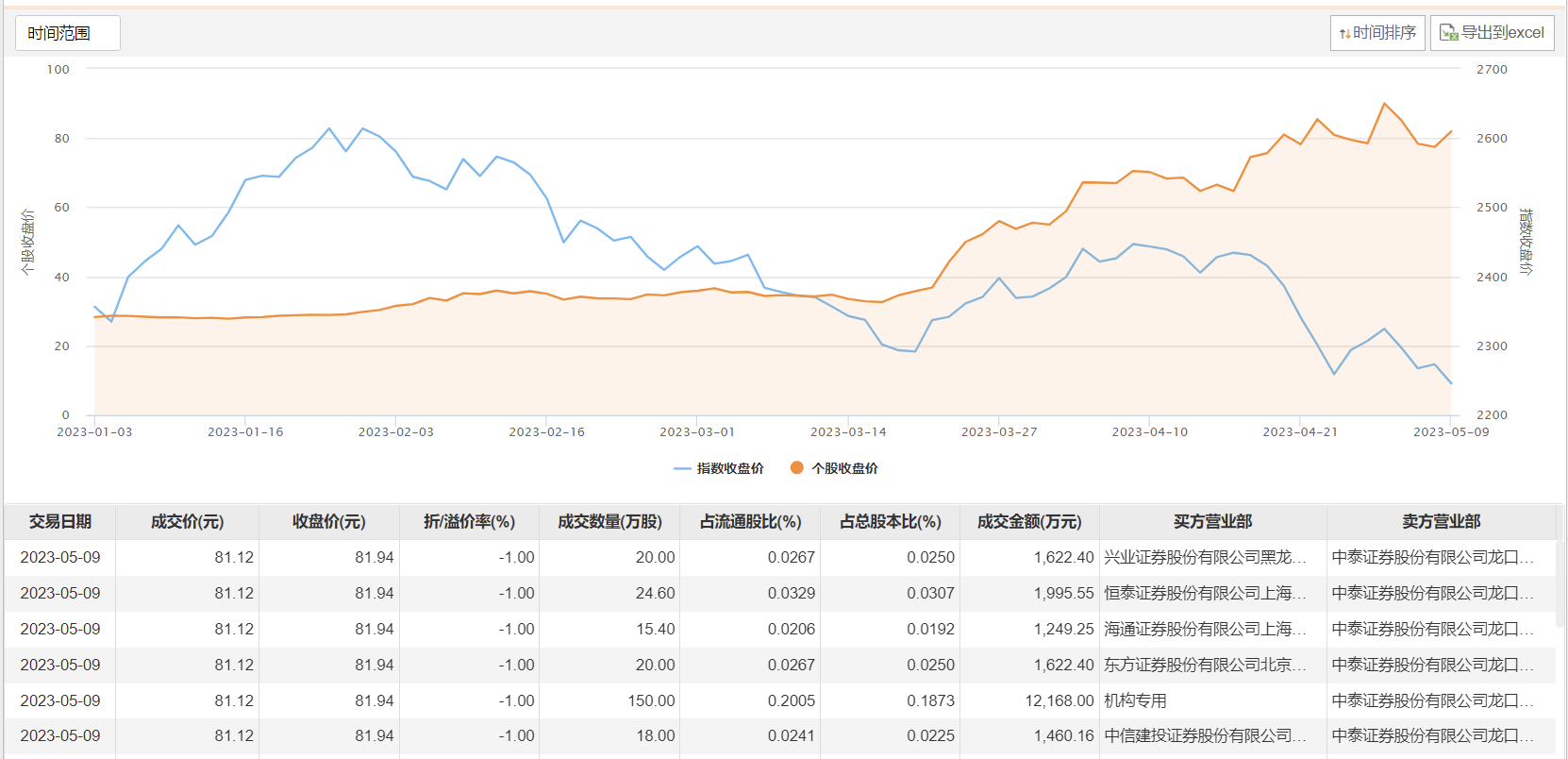Click the -1.00 premium rate in 机构专用 row
Image resolution: width=1568 pixels, height=759 pixels.
(x=516, y=701)
